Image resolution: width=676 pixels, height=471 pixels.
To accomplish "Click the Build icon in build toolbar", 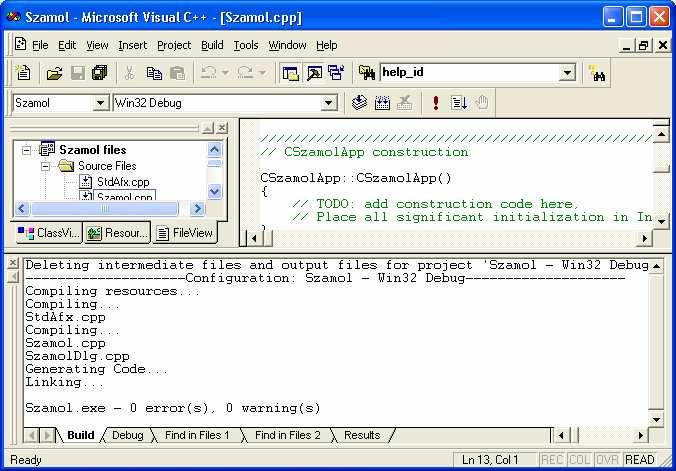I will pyautogui.click(x=382, y=103).
